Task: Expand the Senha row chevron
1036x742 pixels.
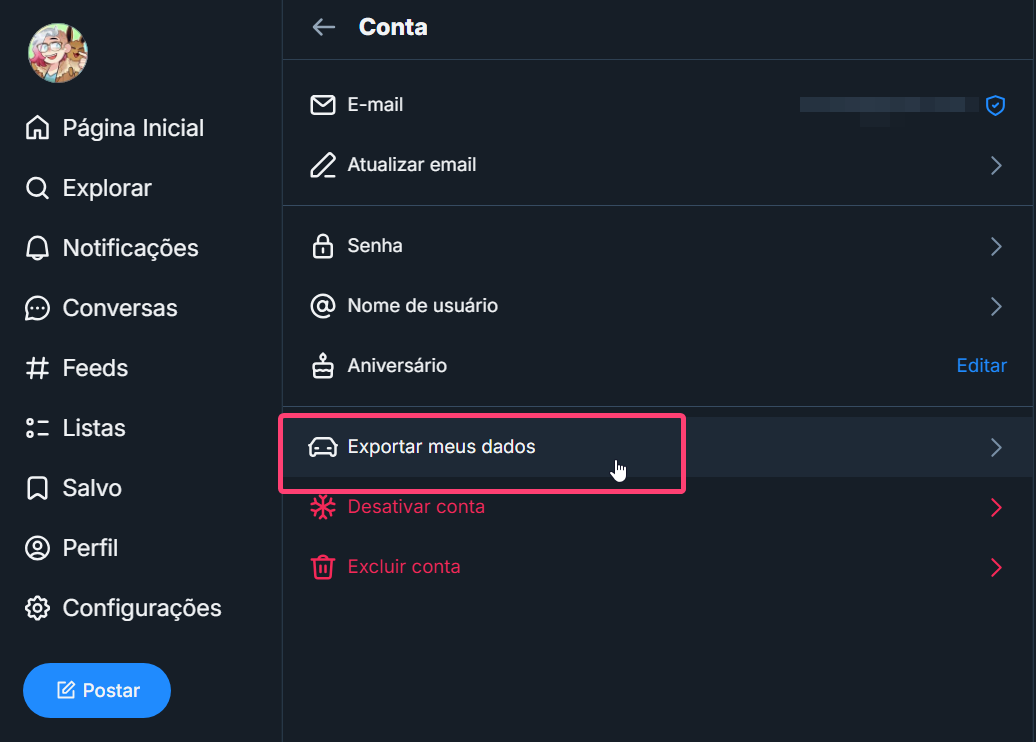Action: click(x=995, y=246)
